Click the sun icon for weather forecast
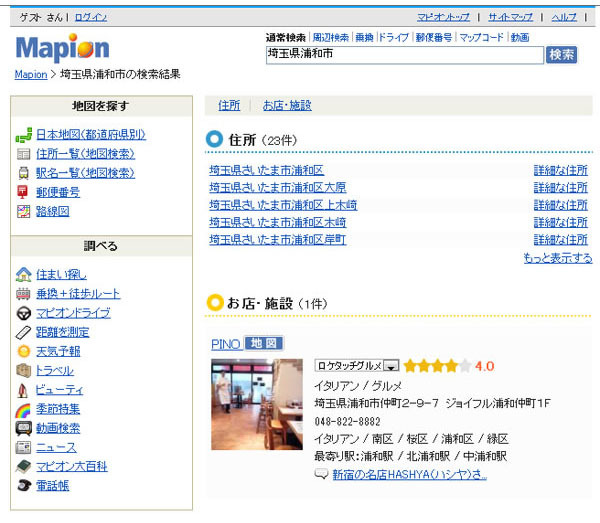Viewport: 600px width, 523px height. [x=24, y=352]
